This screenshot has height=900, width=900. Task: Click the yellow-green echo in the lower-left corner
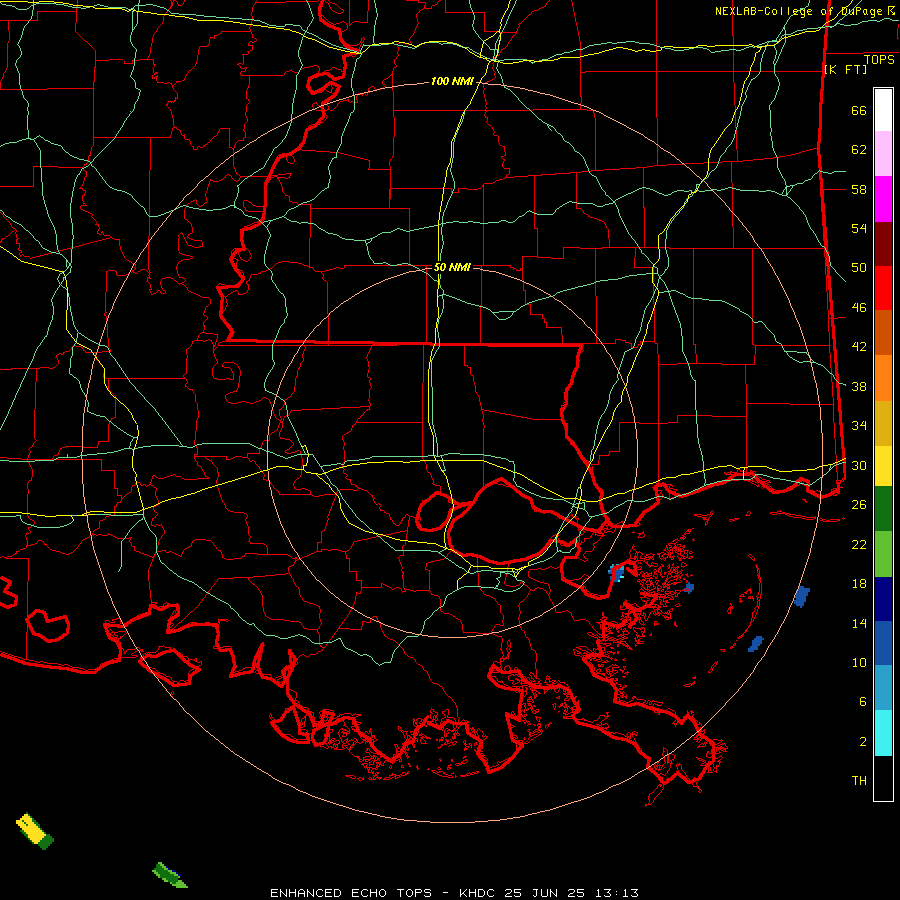34,831
